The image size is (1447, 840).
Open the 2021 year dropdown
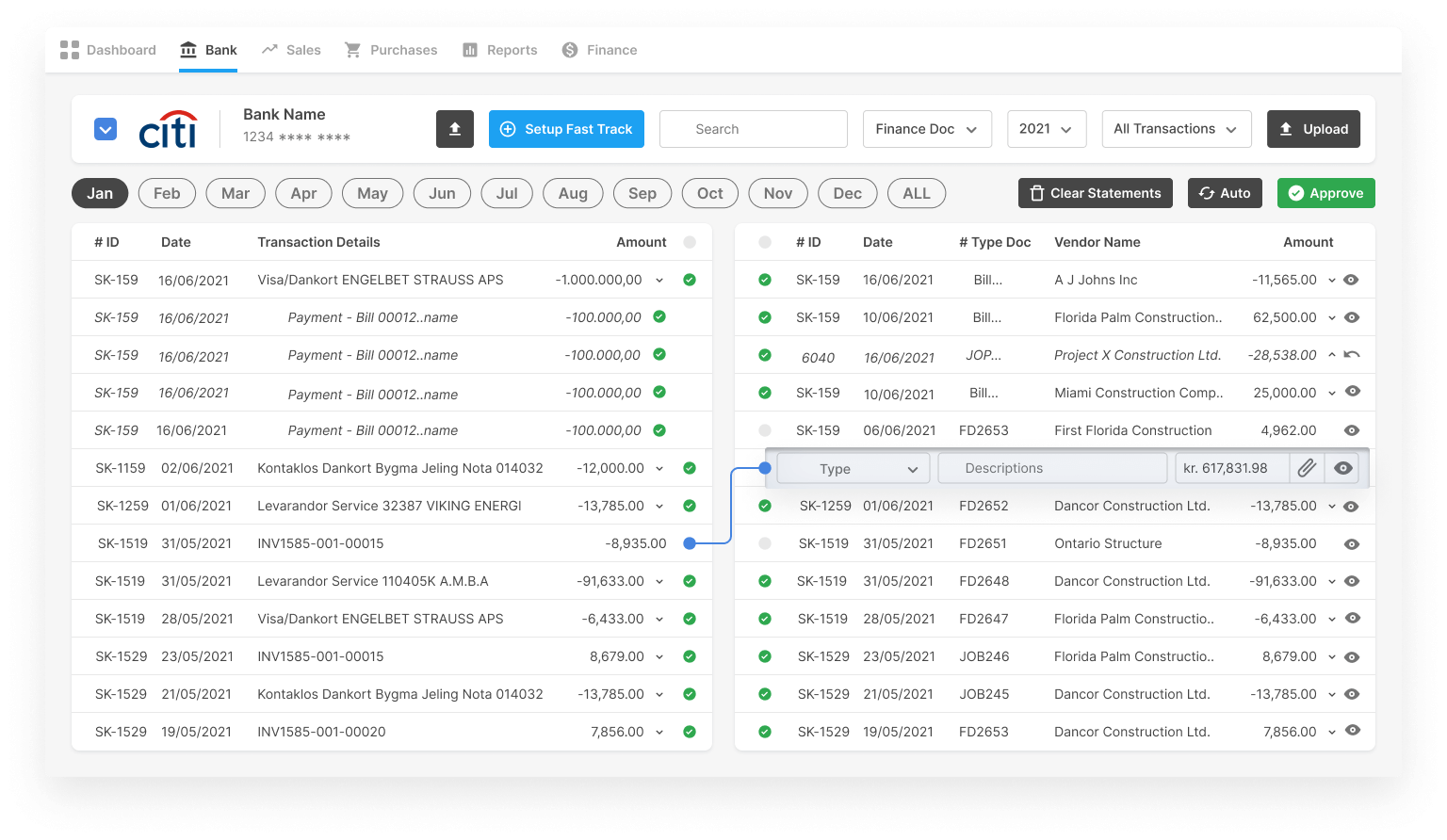tap(1046, 129)
